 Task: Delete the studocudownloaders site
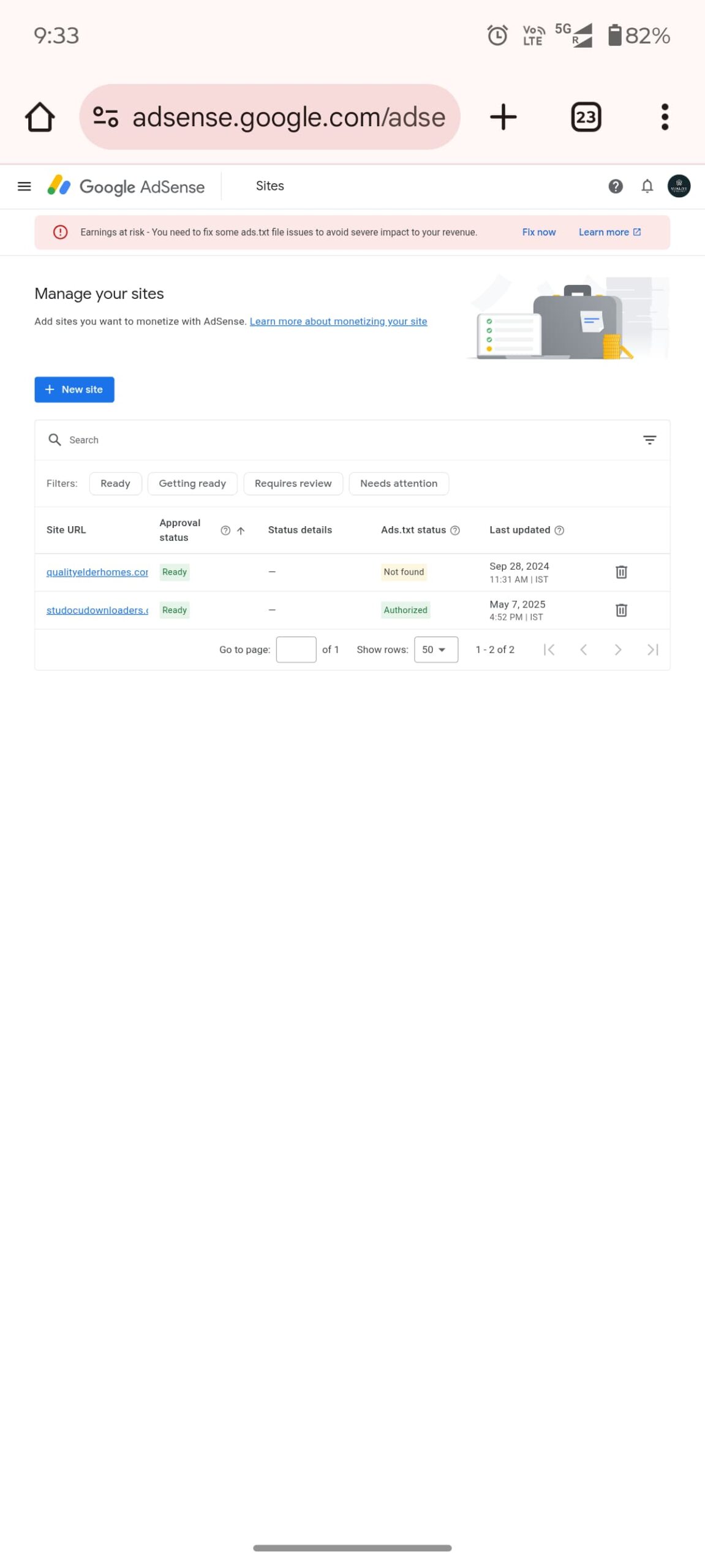point(621,610)
